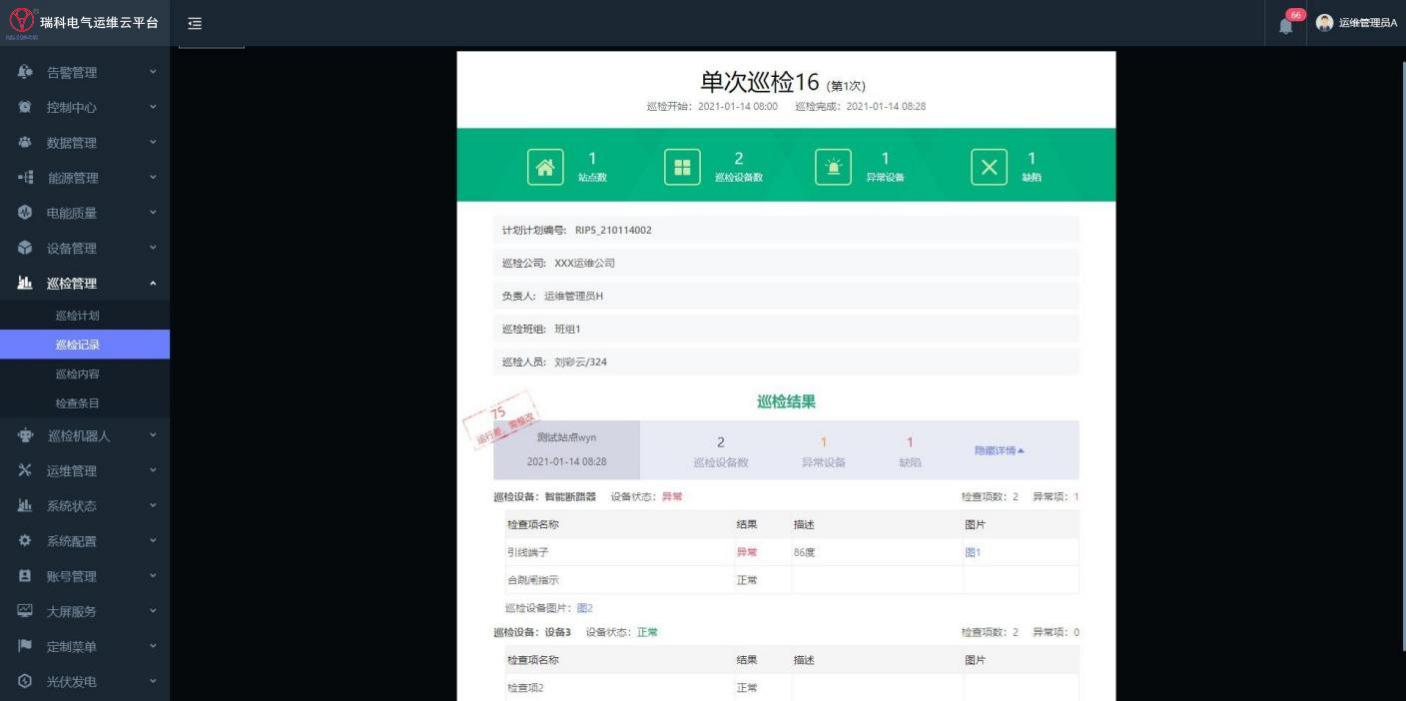Click the inspected devices grid icon
The width and height of the screenshot is (1406, 701).
[x=682, y=168]
